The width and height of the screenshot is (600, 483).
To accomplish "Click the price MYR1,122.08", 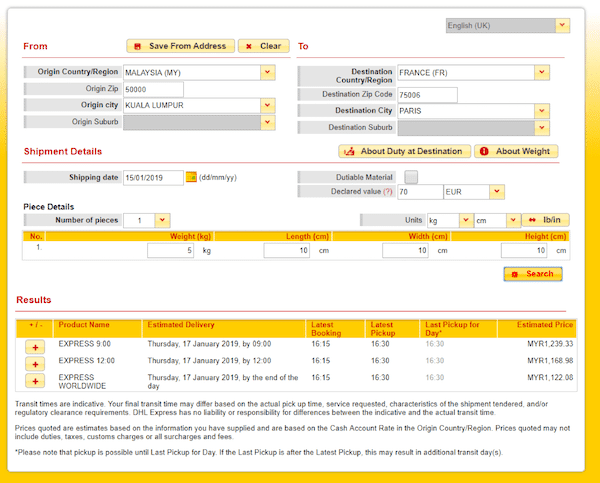I will tap(550, 377).
